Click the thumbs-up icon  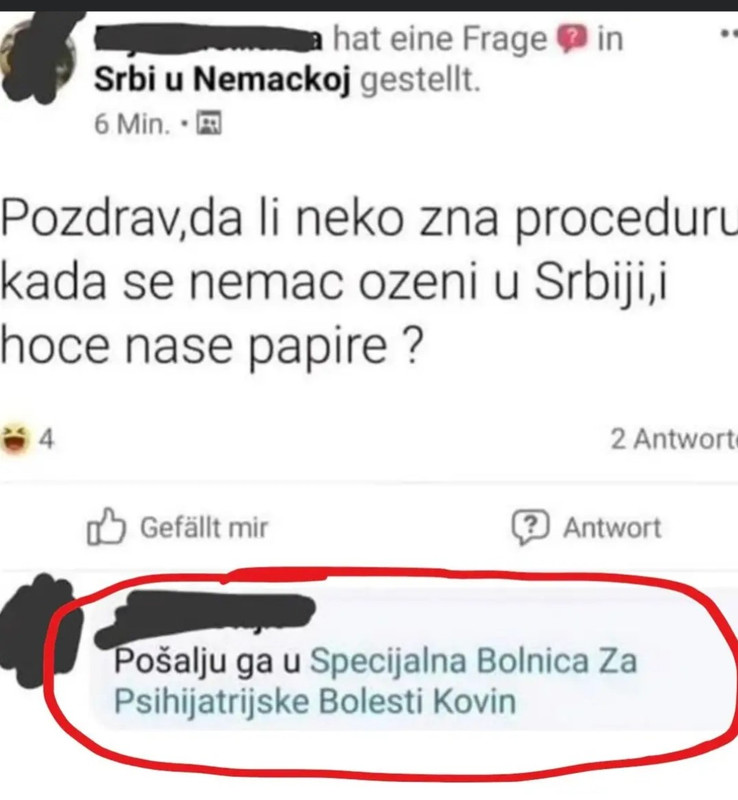coord(106,526)
